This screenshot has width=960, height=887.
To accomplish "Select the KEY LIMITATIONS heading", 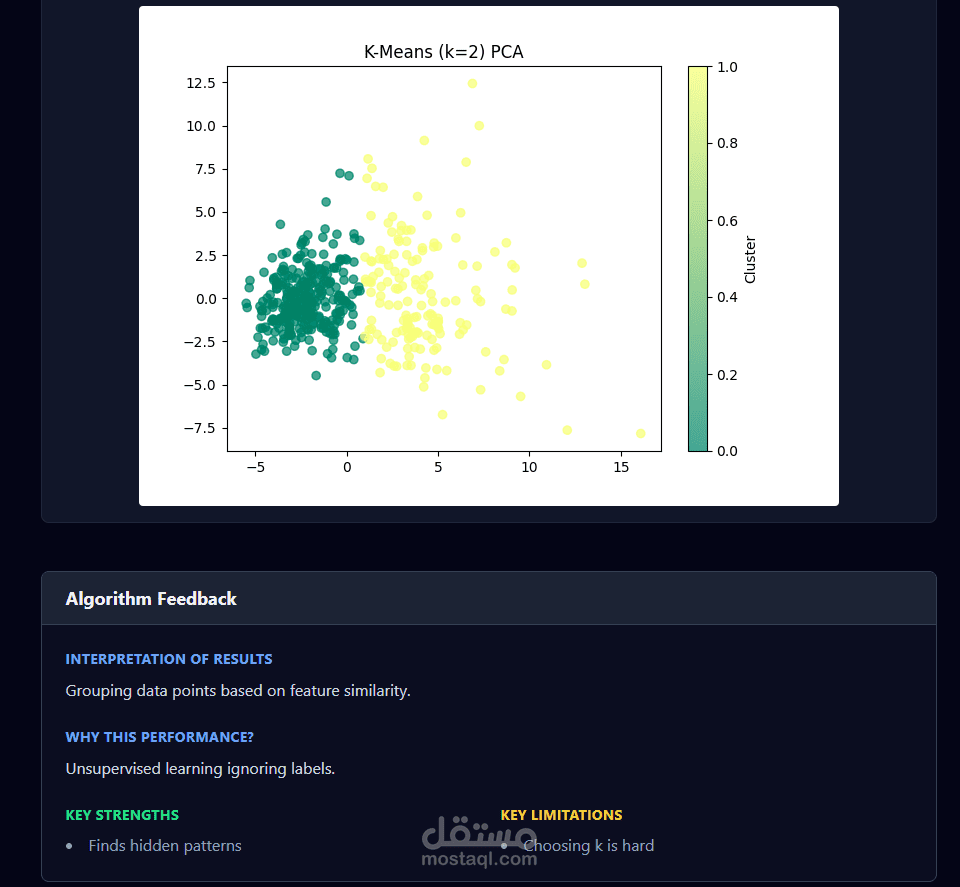I will tap(561, 815).
